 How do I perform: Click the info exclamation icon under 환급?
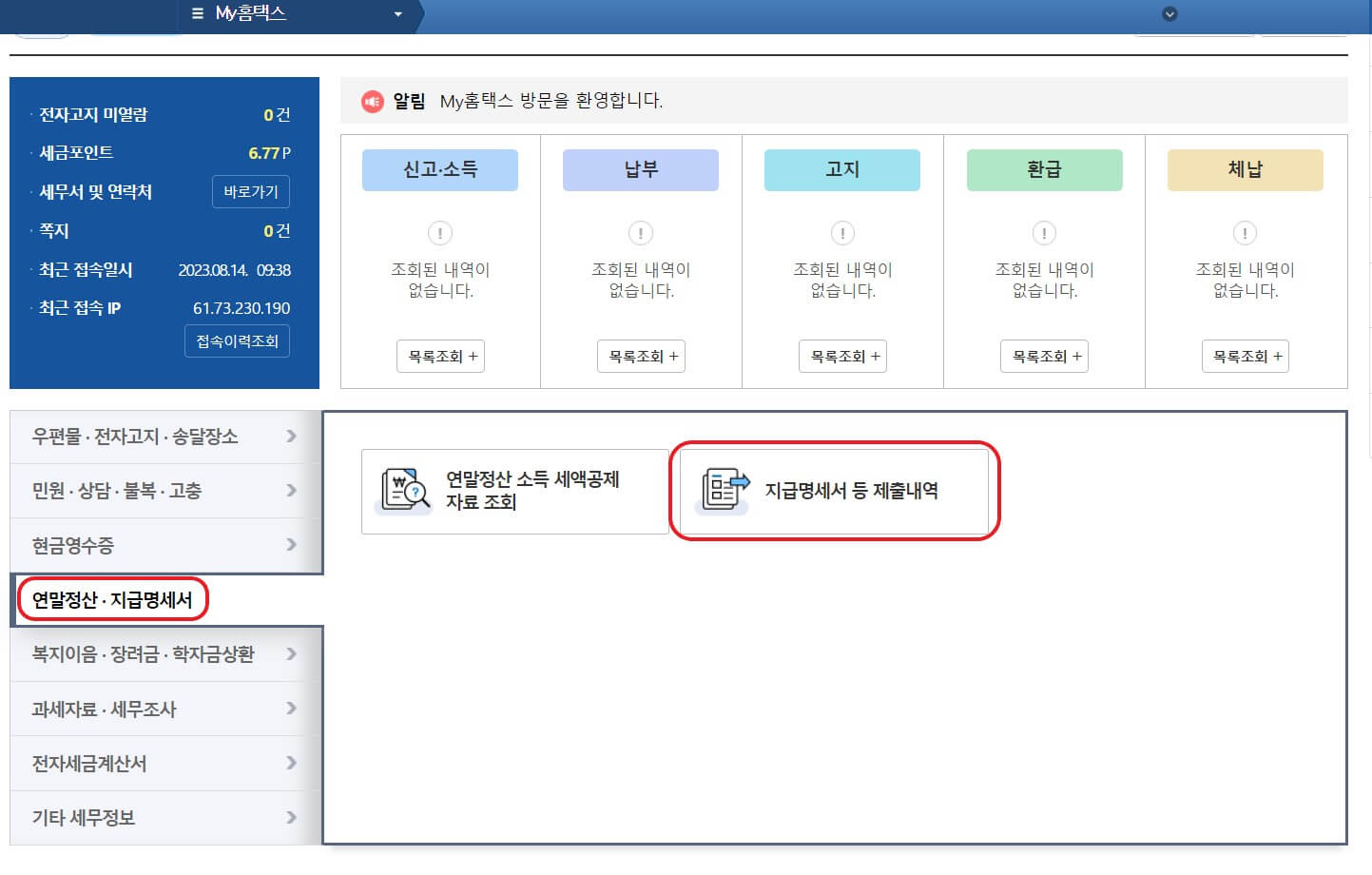tap(1044, 233)
